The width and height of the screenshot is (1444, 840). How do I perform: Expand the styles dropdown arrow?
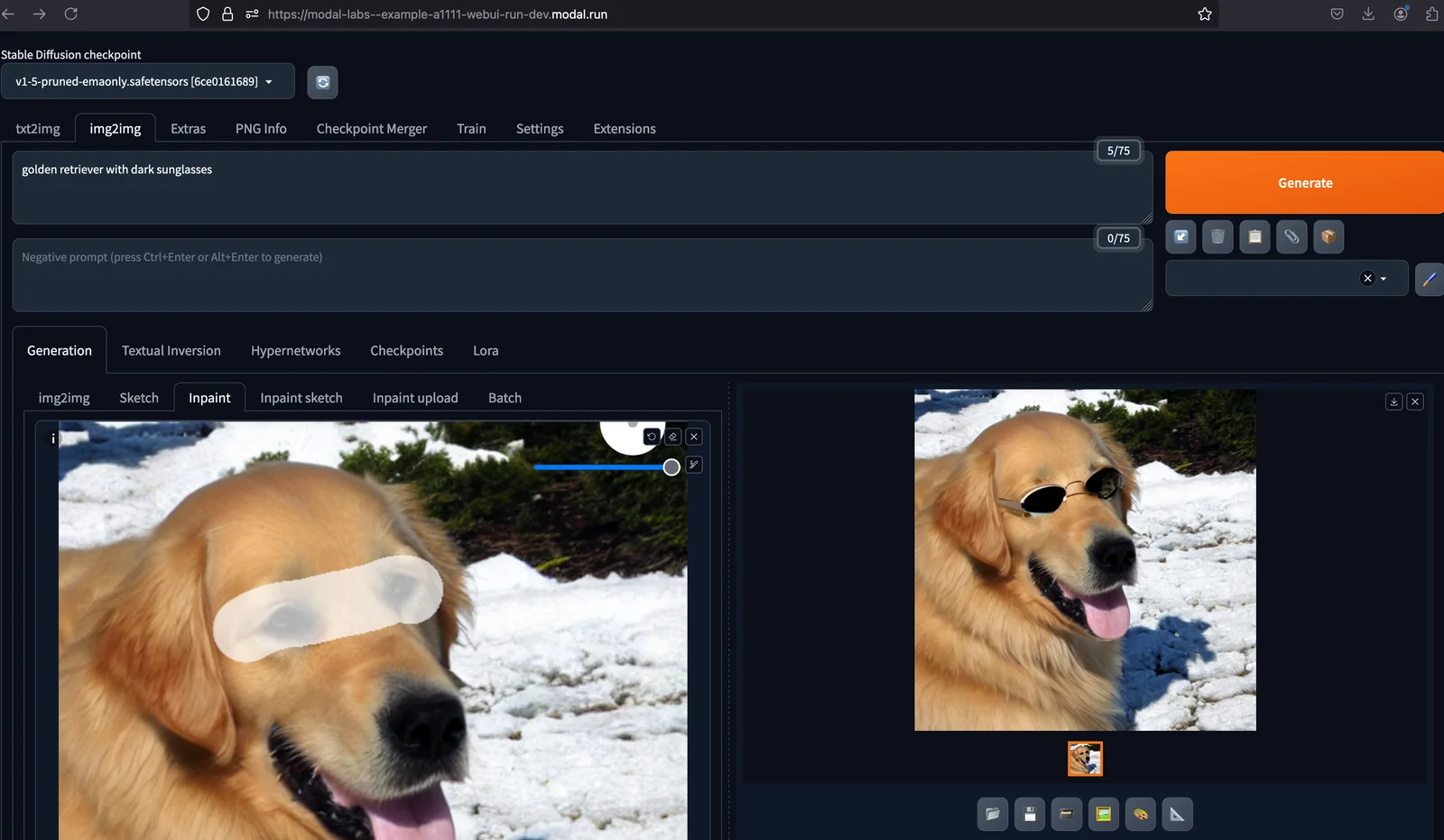click(1384, 279)
